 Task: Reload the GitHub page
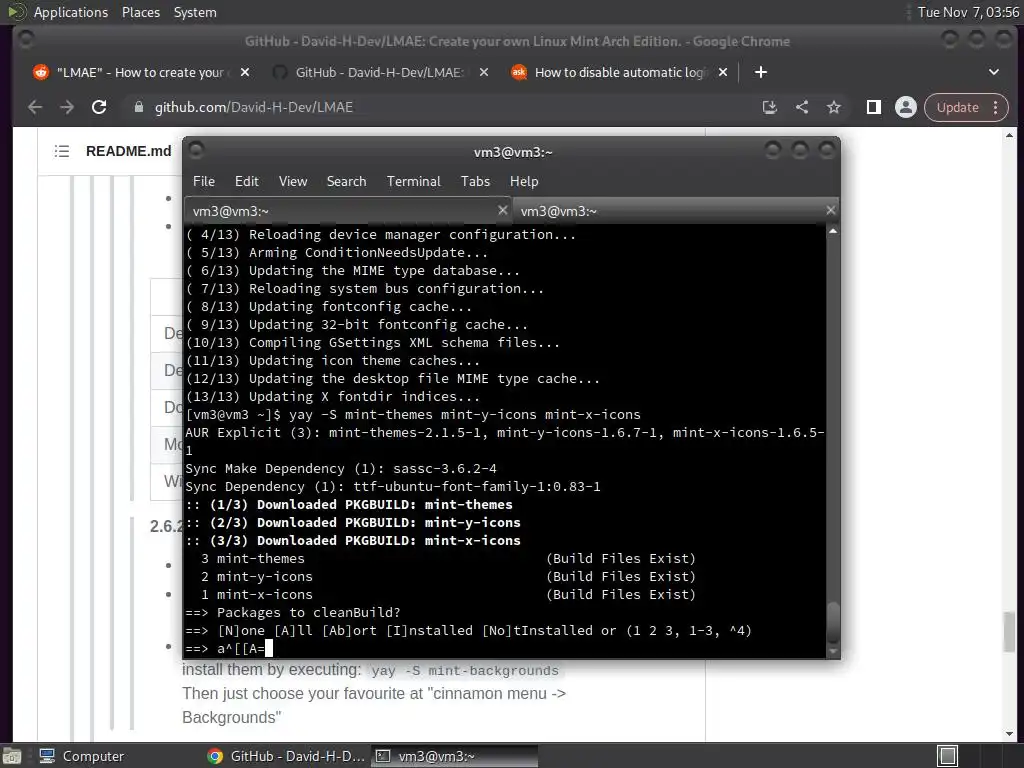[x=99, y=107]
